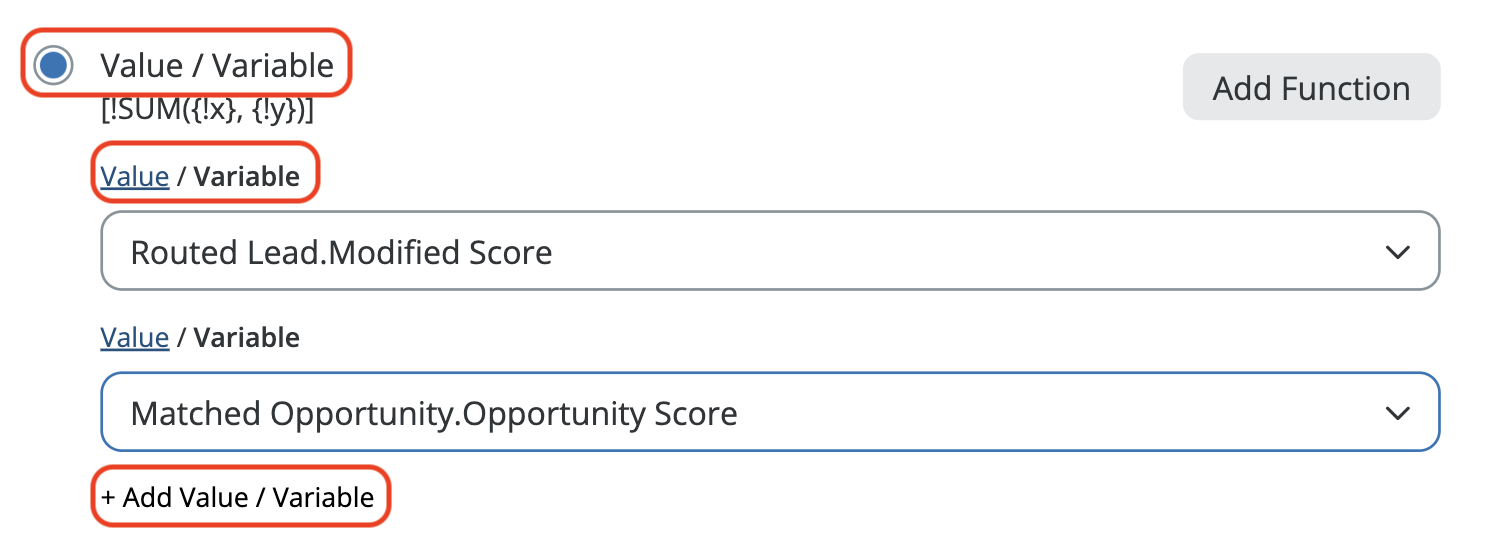Click the Add Function button
The width and height of the screenshot is (1506, 556).
point(1311,88)
